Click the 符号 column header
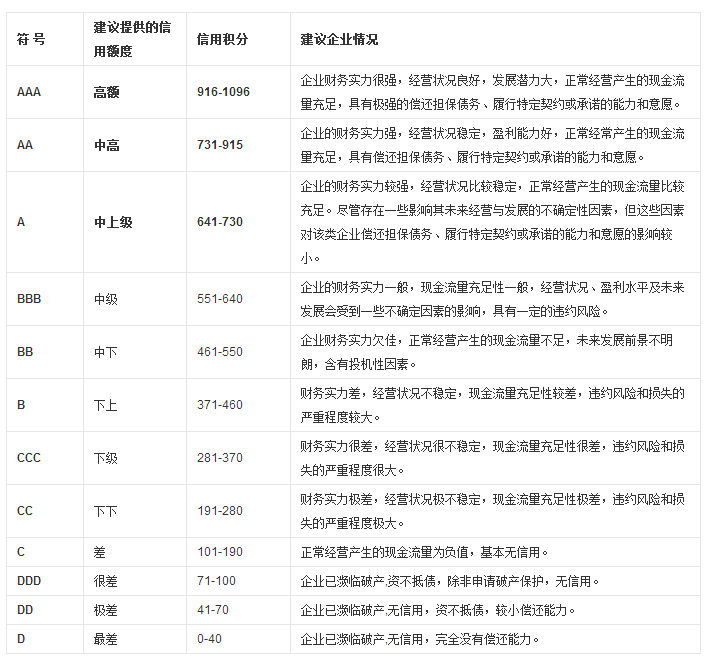The image size is (708, 659). (x=31, y=39)
